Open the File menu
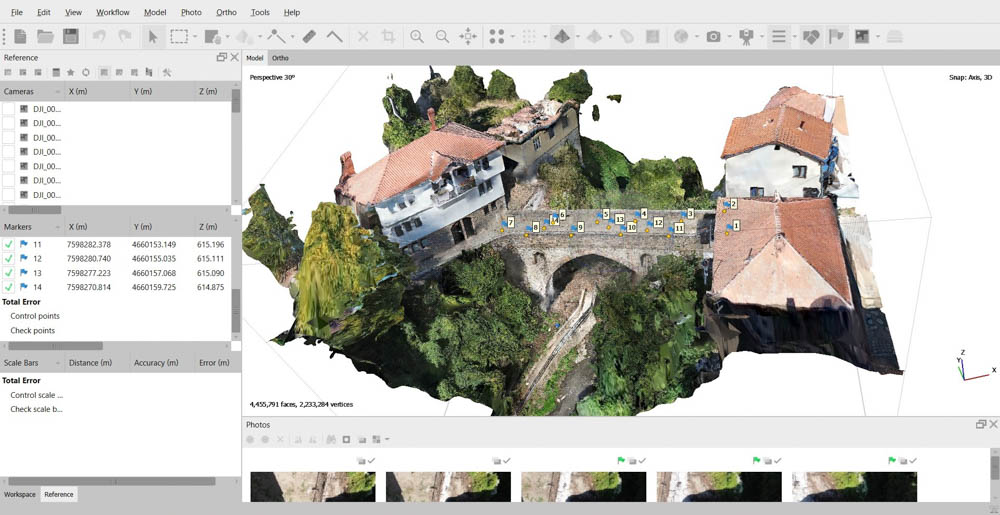 tap(17, 12)
